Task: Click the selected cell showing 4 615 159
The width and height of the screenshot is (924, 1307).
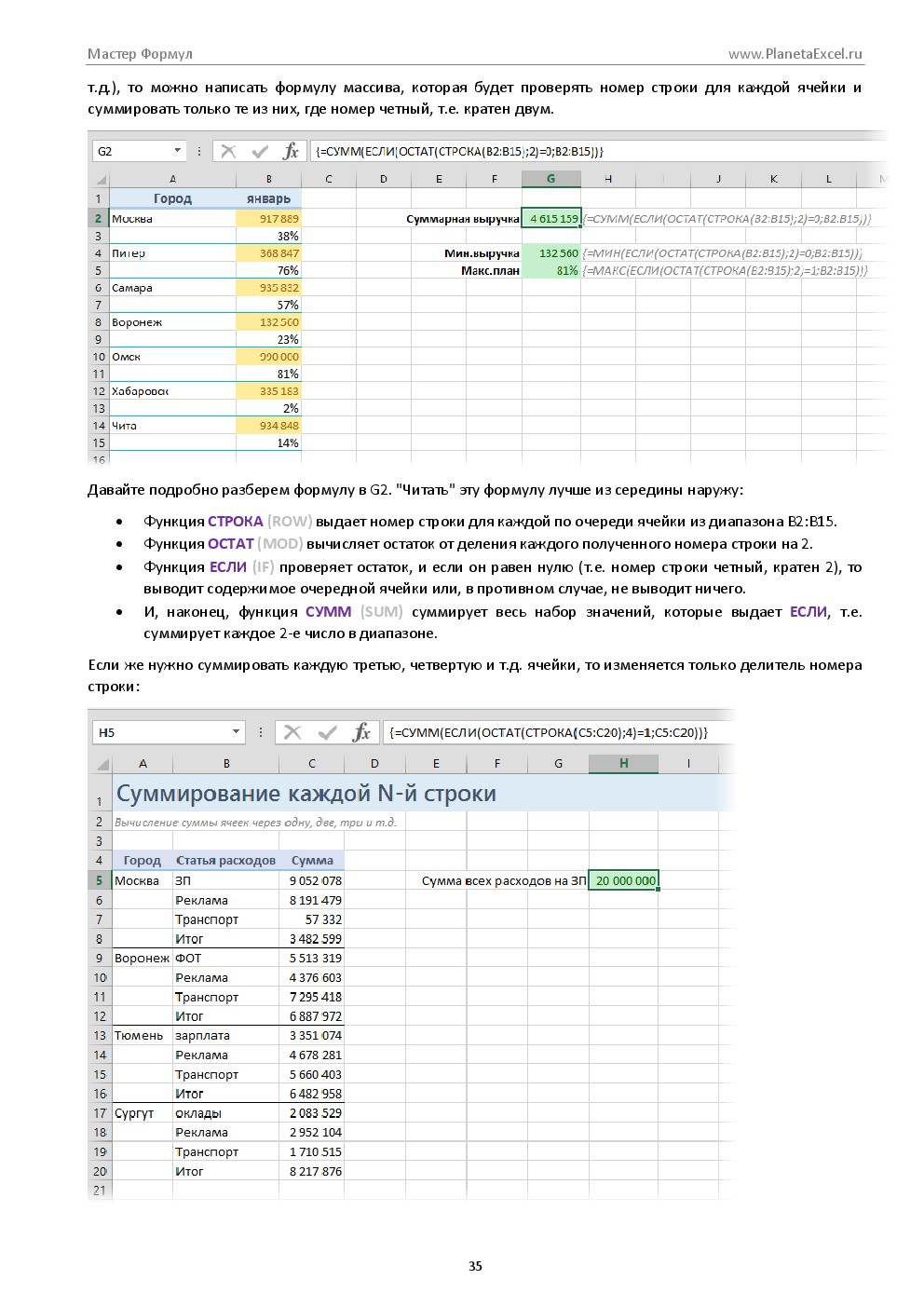Action: point(551,219)
